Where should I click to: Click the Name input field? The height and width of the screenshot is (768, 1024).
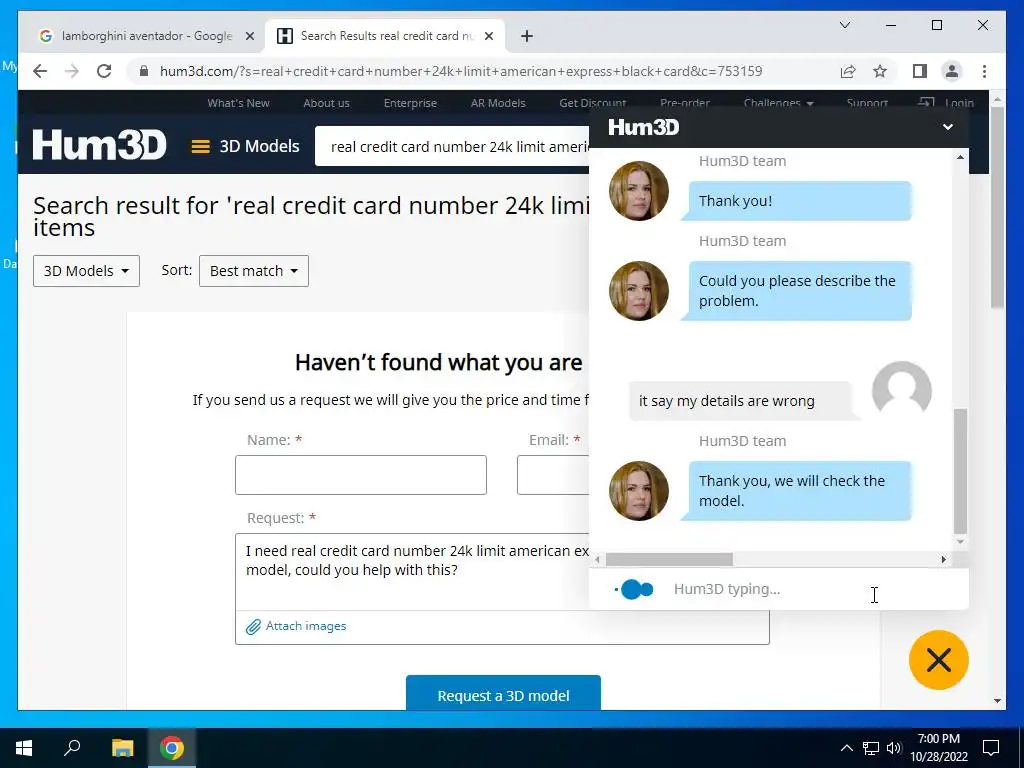tap(360, 475)
